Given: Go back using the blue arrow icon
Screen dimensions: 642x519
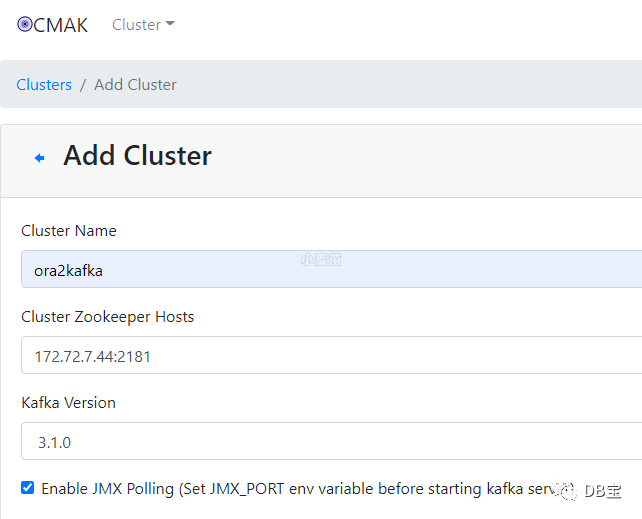Looking at the screenshot, I should click(x=40, y=158).
